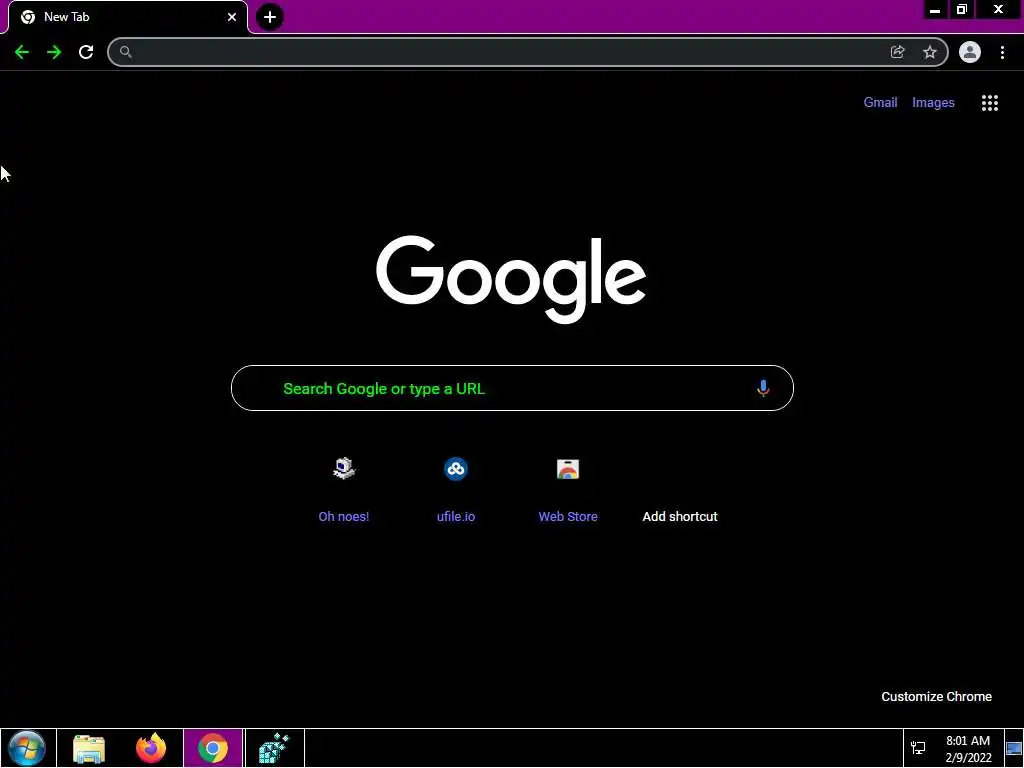Click the network icon in system tray
Screen dimensions: 1024x768
click(x=918, y=748)
